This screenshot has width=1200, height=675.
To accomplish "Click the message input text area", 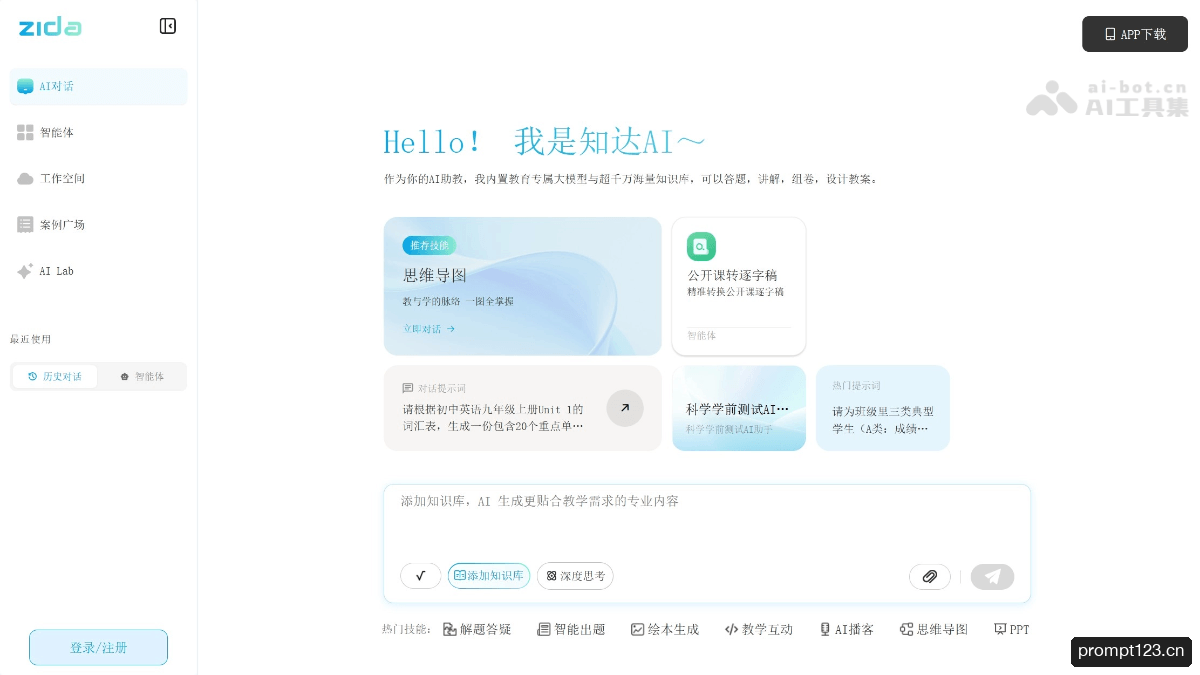I will point(706,520).
